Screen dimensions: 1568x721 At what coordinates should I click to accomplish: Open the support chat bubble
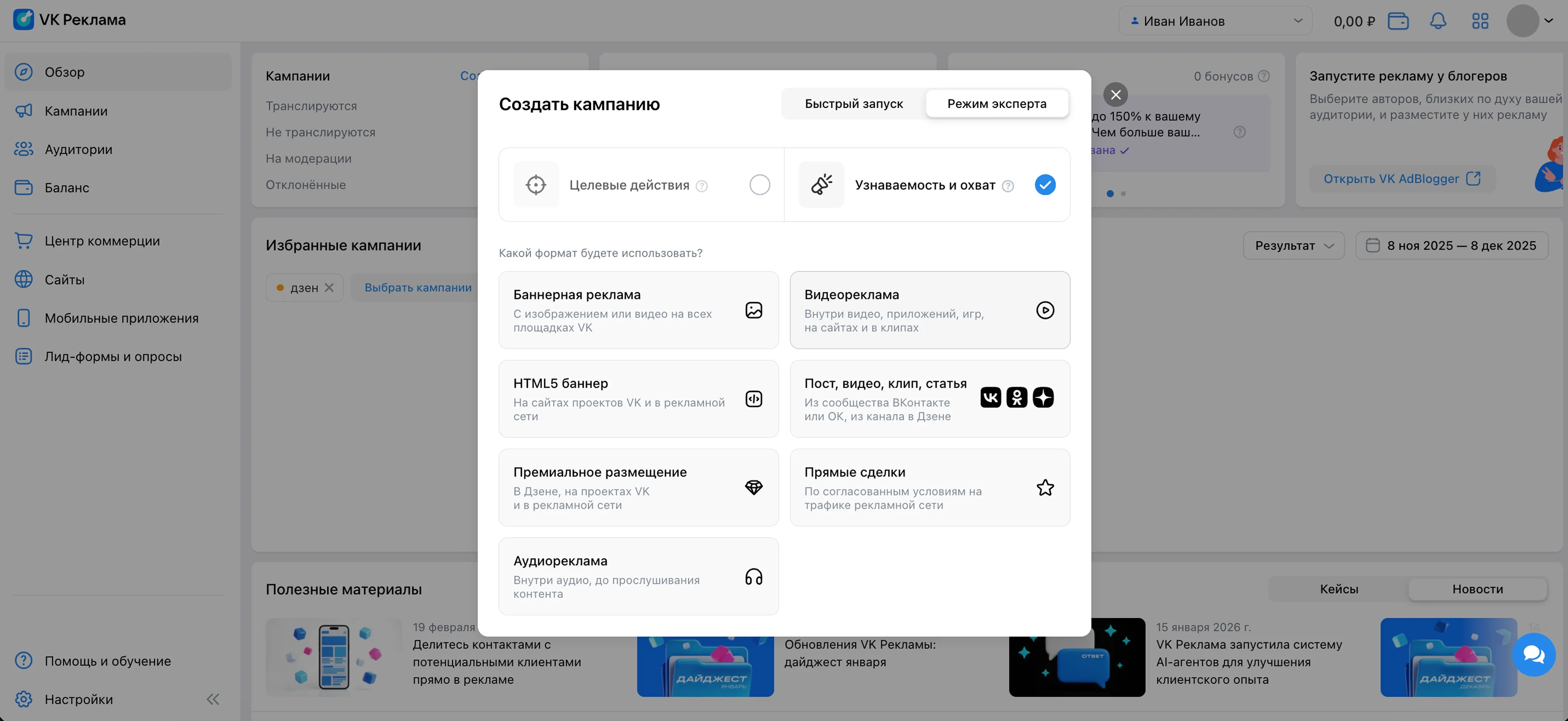1533,655
